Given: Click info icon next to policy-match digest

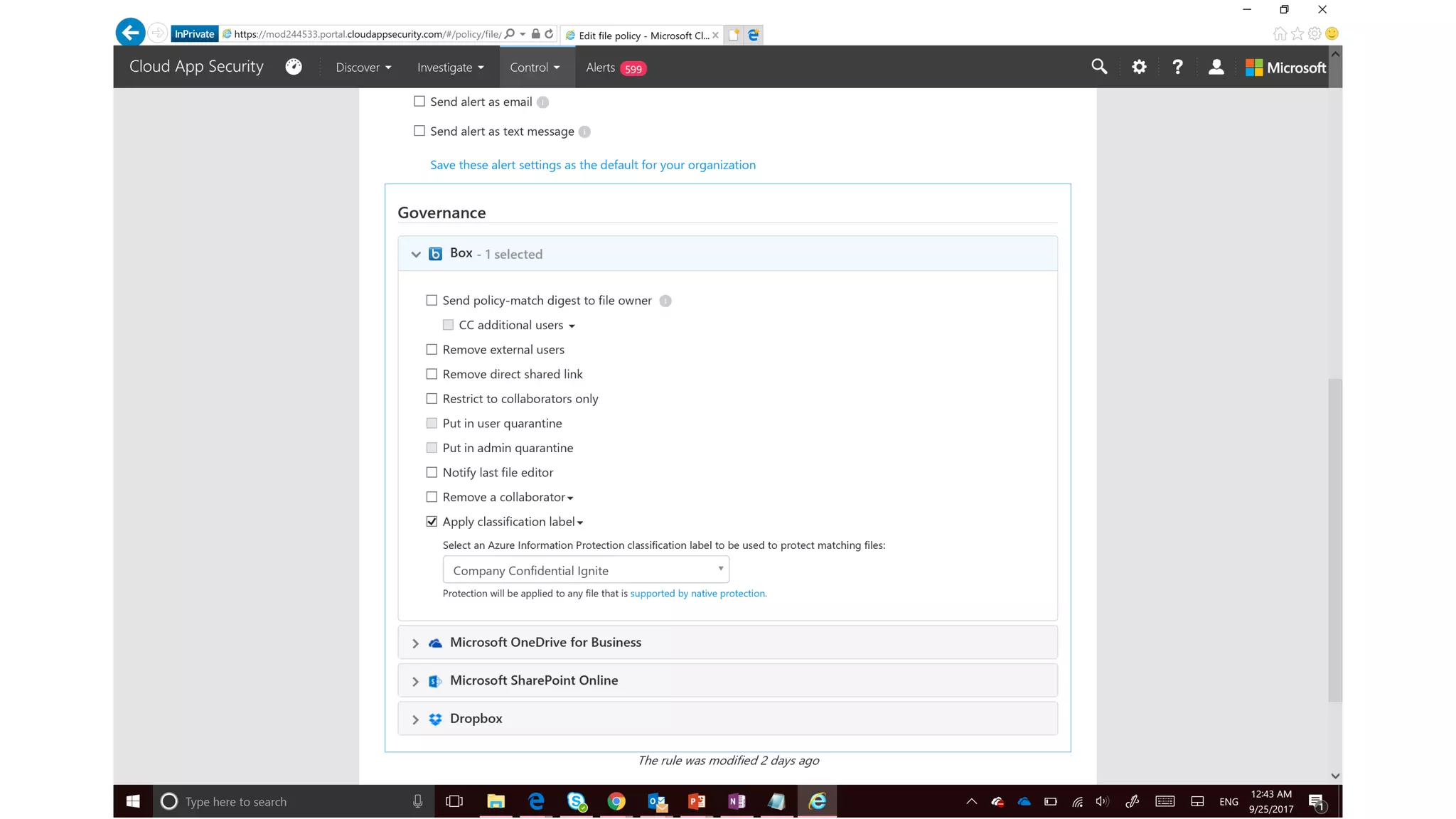Looking at the screenshot, I should point(665,301).
